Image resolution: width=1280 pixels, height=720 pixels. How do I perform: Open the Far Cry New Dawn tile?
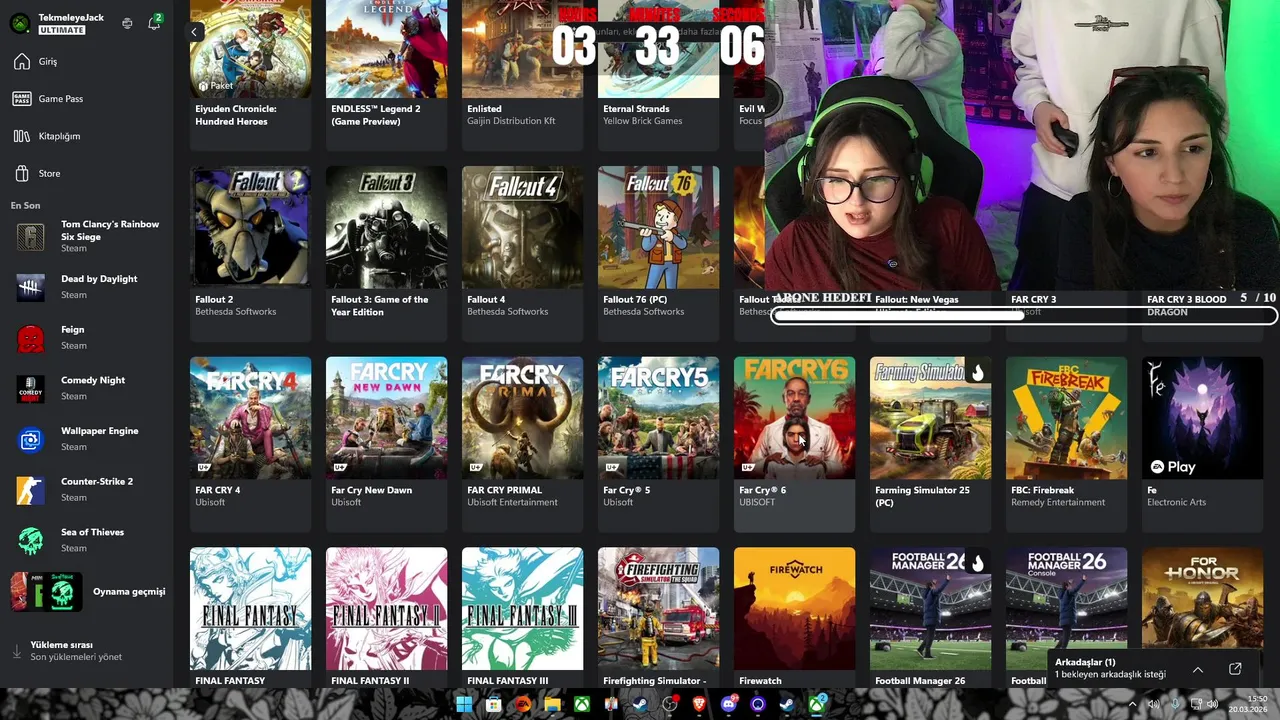(386, 445)
